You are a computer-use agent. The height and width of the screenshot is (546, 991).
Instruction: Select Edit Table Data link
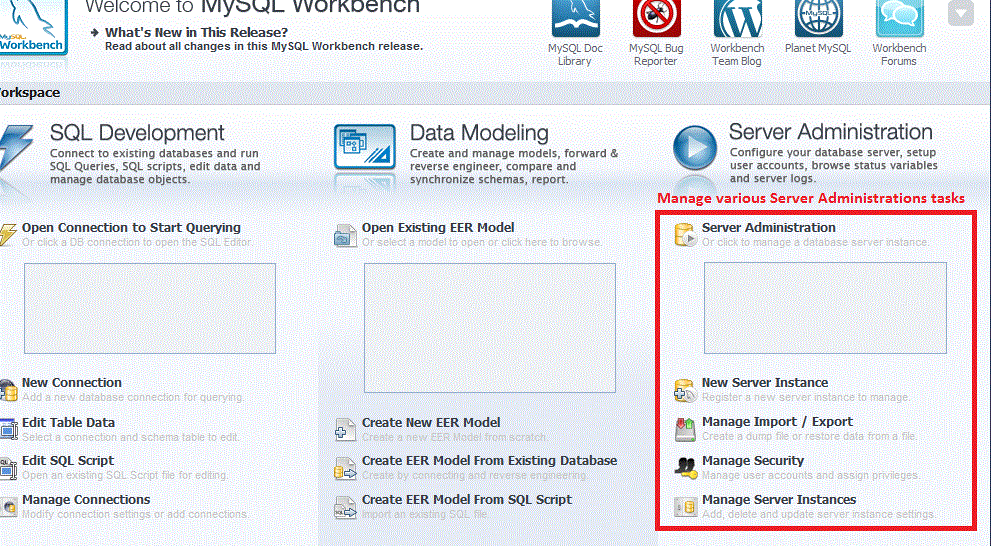(68, 423)
